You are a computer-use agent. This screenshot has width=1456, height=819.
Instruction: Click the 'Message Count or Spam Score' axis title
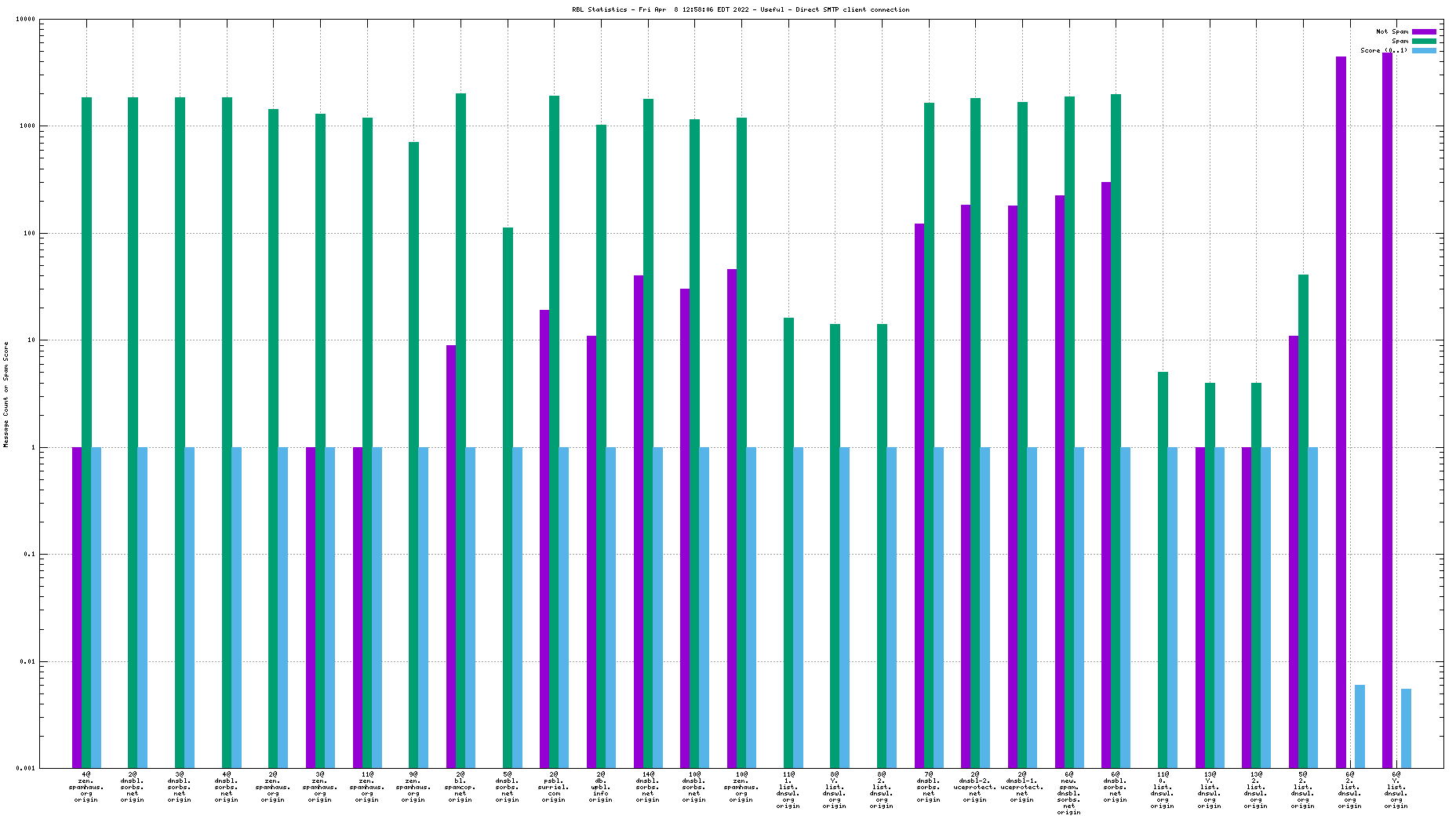point(6,395)
